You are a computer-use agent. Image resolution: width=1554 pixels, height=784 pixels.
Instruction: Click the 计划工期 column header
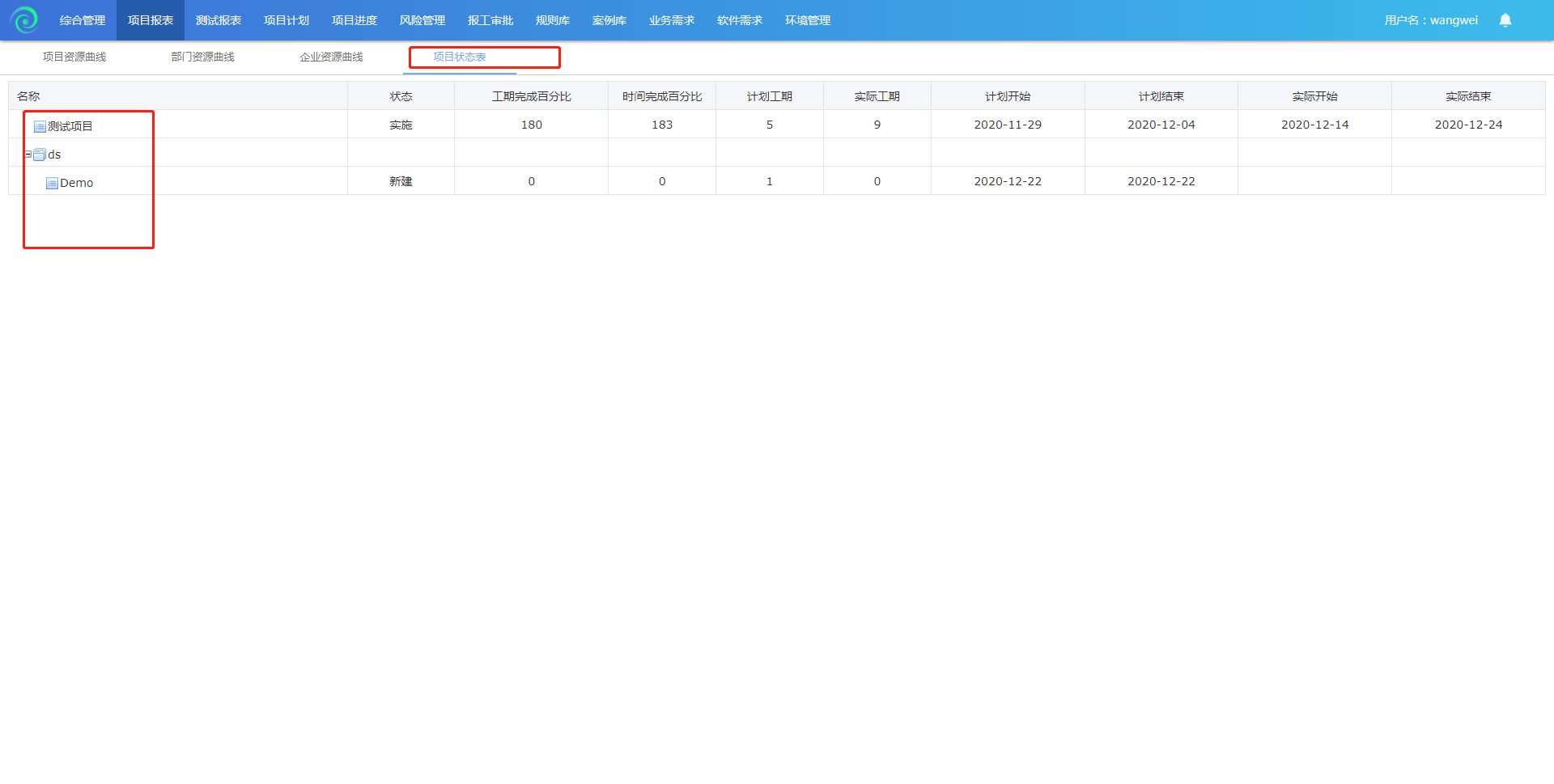tap(770, 96)
